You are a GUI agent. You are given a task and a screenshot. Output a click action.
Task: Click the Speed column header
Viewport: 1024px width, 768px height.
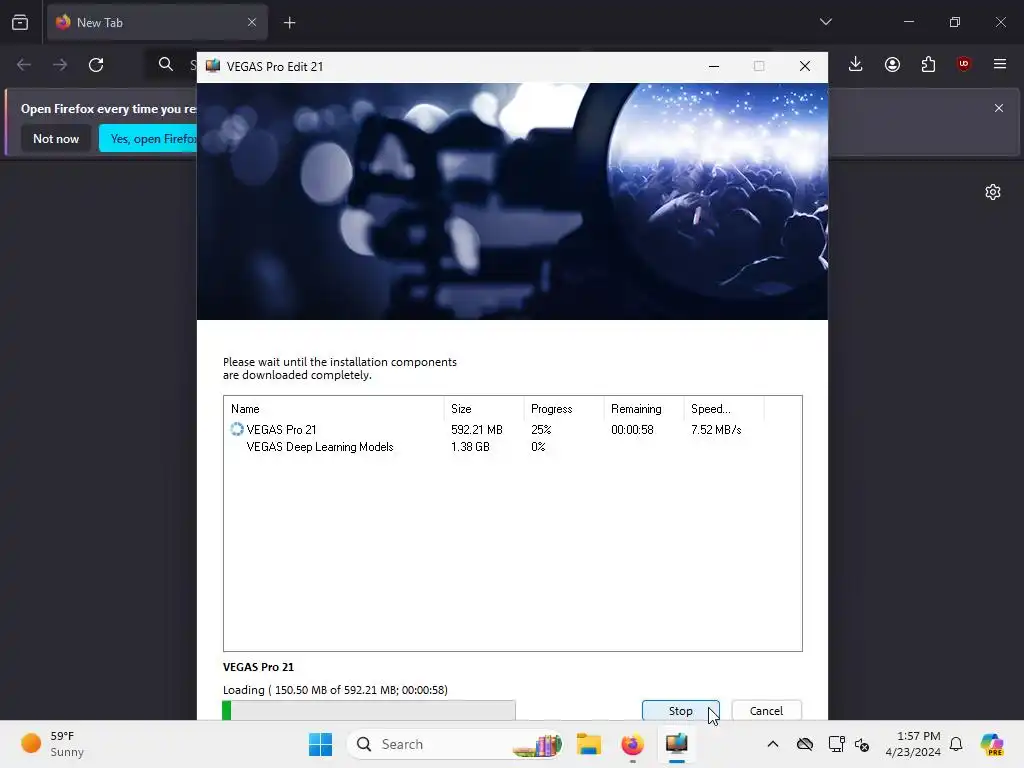pyautogui.click(x=724, y=409)
